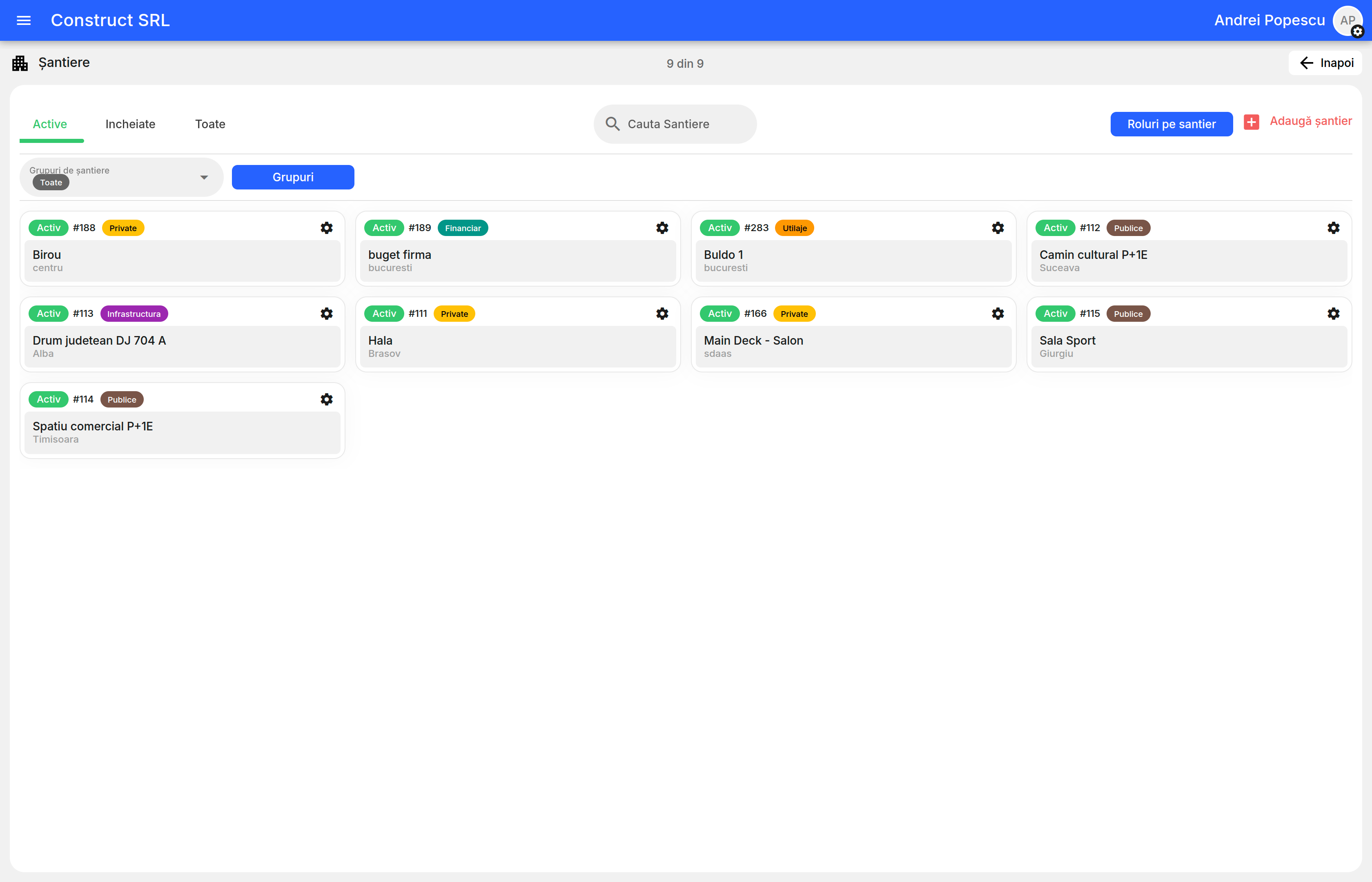Click the Adaugă șantier link
The image size is (1372, 882).
pyautogui.click(x=1310, y=121)
